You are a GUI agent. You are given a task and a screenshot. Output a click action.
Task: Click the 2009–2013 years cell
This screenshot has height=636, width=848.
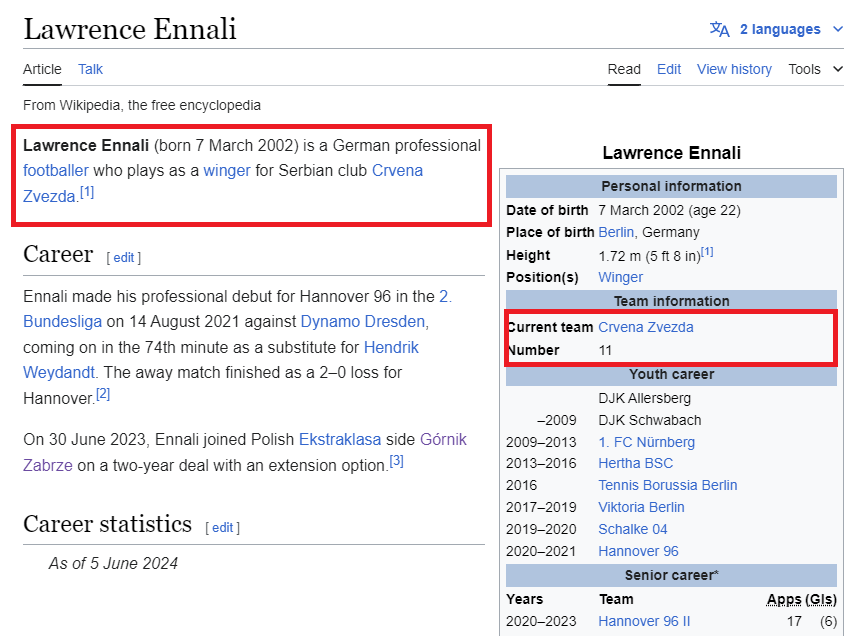[541, 442]
